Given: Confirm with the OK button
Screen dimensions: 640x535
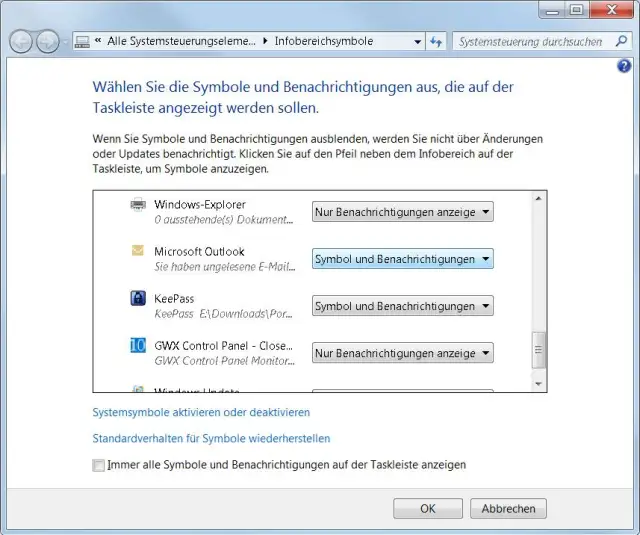Looking at the screenshot, I should point(428,508).
